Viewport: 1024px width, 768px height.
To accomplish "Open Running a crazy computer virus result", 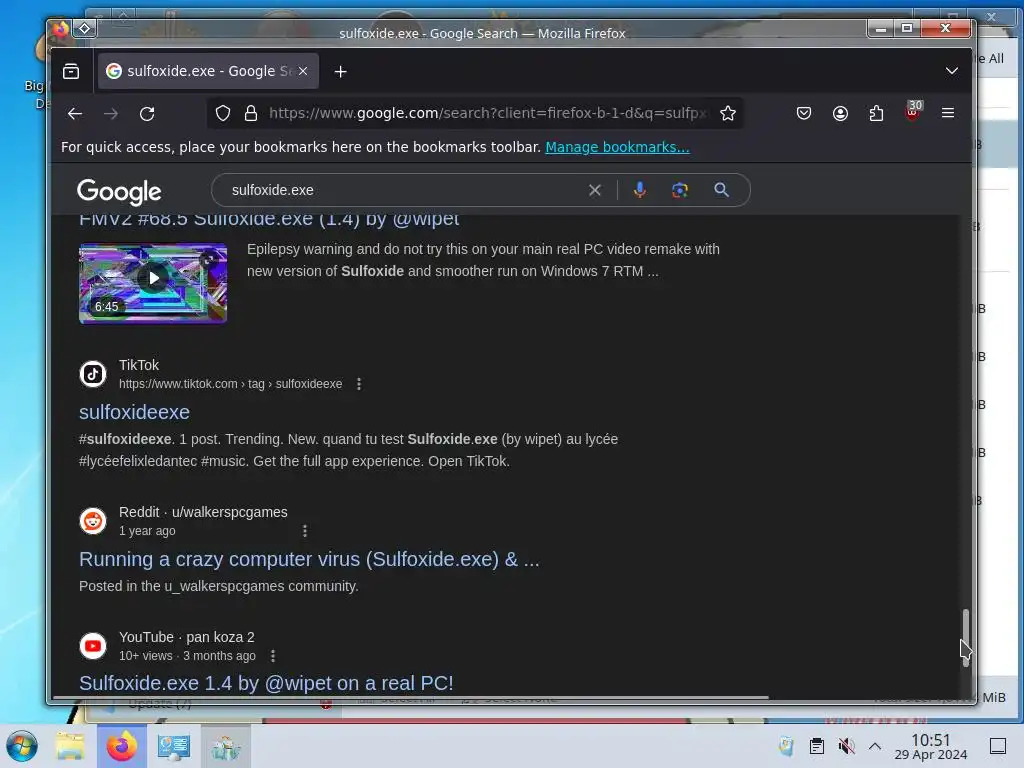I will 309,559.
